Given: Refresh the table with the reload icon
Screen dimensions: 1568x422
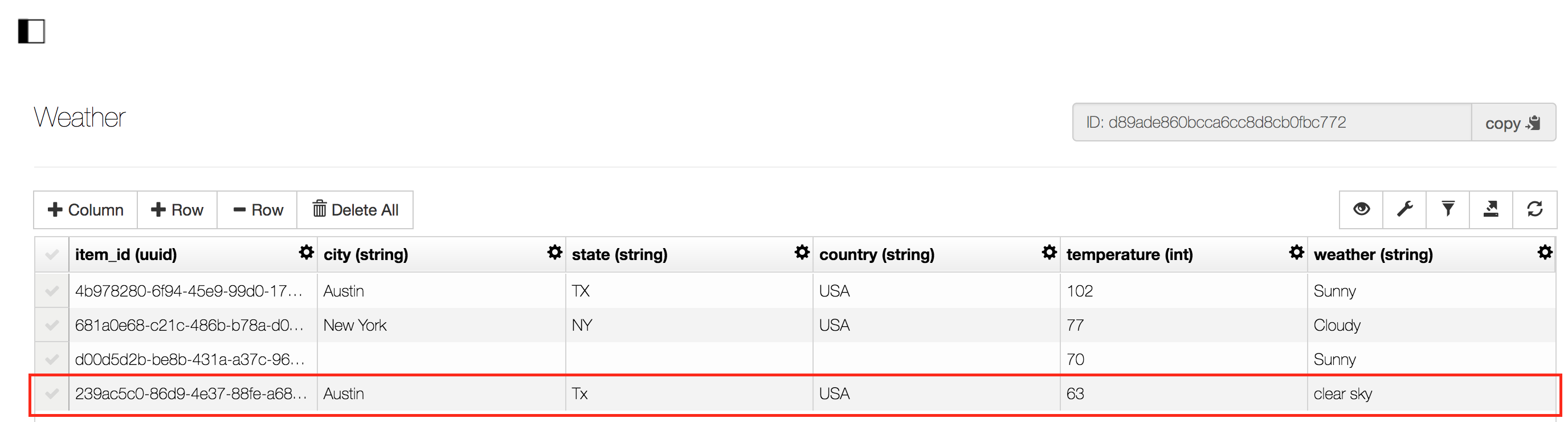Looking at the screenshot, I should click(1534, 209).
